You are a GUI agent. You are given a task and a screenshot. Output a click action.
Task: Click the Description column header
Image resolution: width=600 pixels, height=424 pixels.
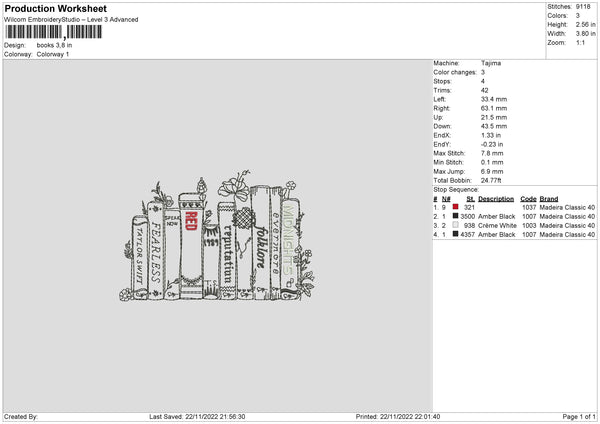click(496, 198)
